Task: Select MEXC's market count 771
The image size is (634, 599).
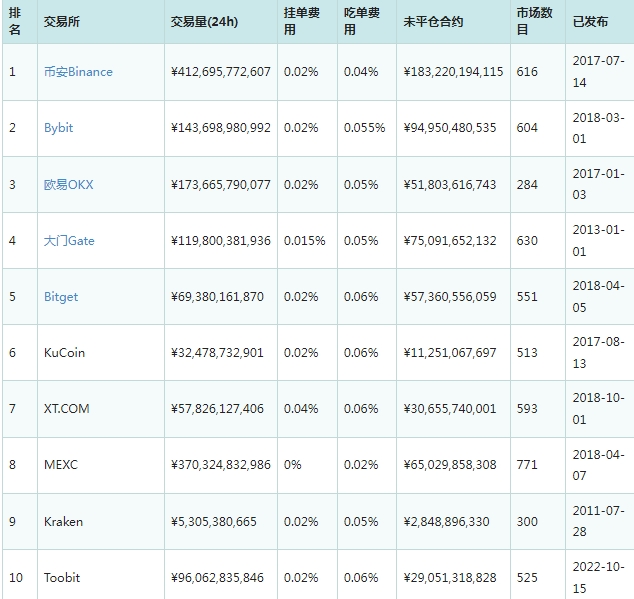Action: (x=527, y=465)
